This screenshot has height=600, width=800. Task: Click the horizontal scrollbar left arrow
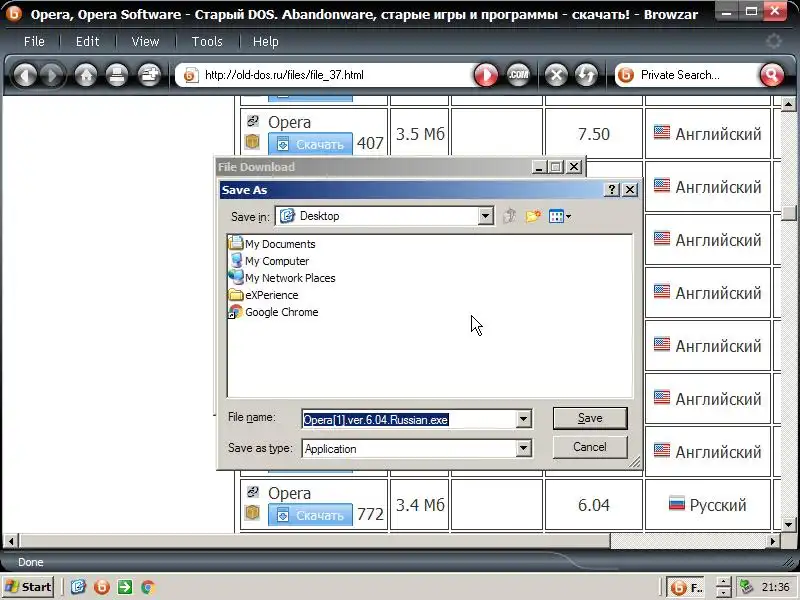click(x=11, y=540)
